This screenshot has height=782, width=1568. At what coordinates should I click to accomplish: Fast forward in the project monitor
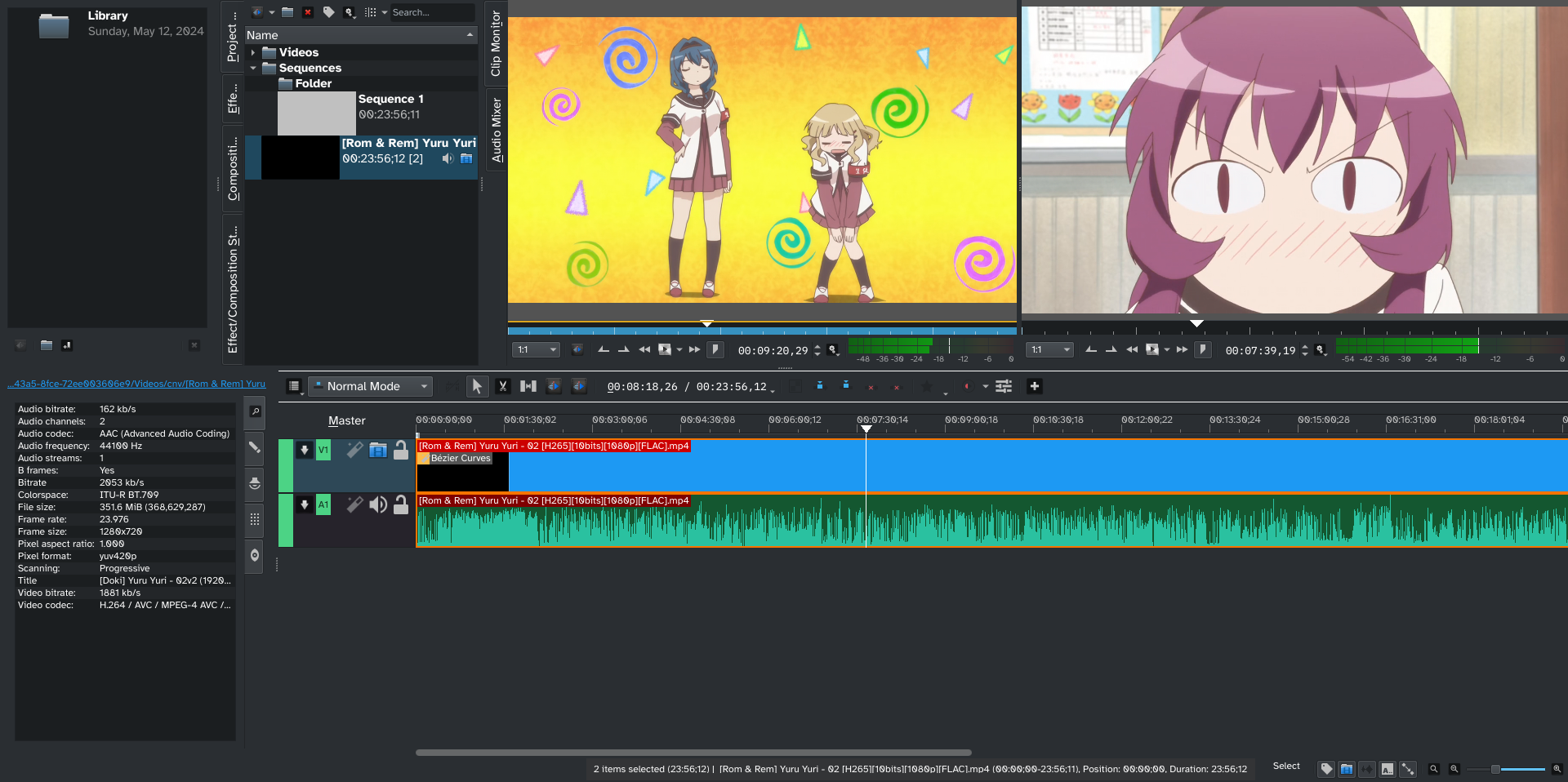coord(1182,349)
